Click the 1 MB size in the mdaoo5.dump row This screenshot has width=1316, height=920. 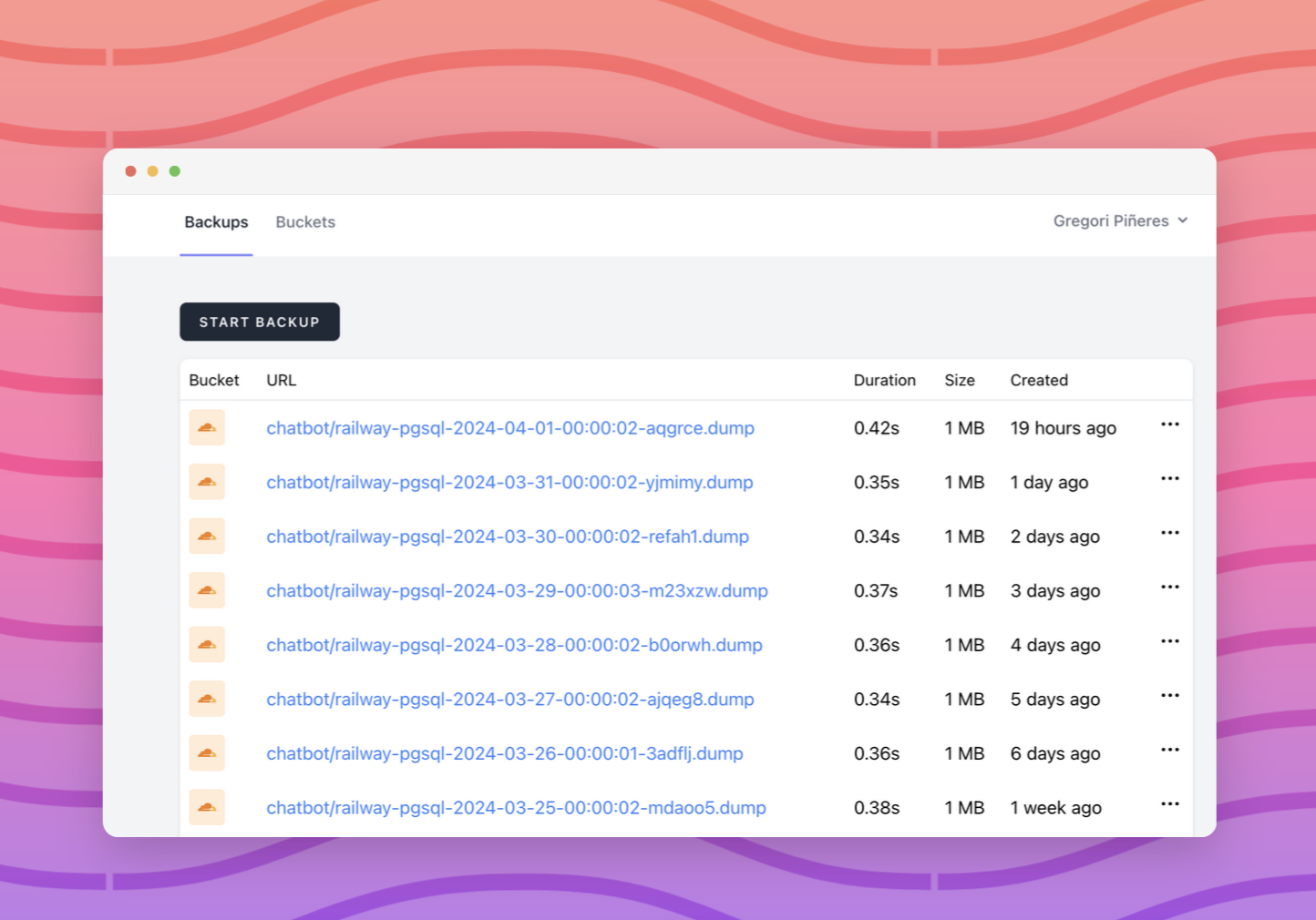(964, 807)
